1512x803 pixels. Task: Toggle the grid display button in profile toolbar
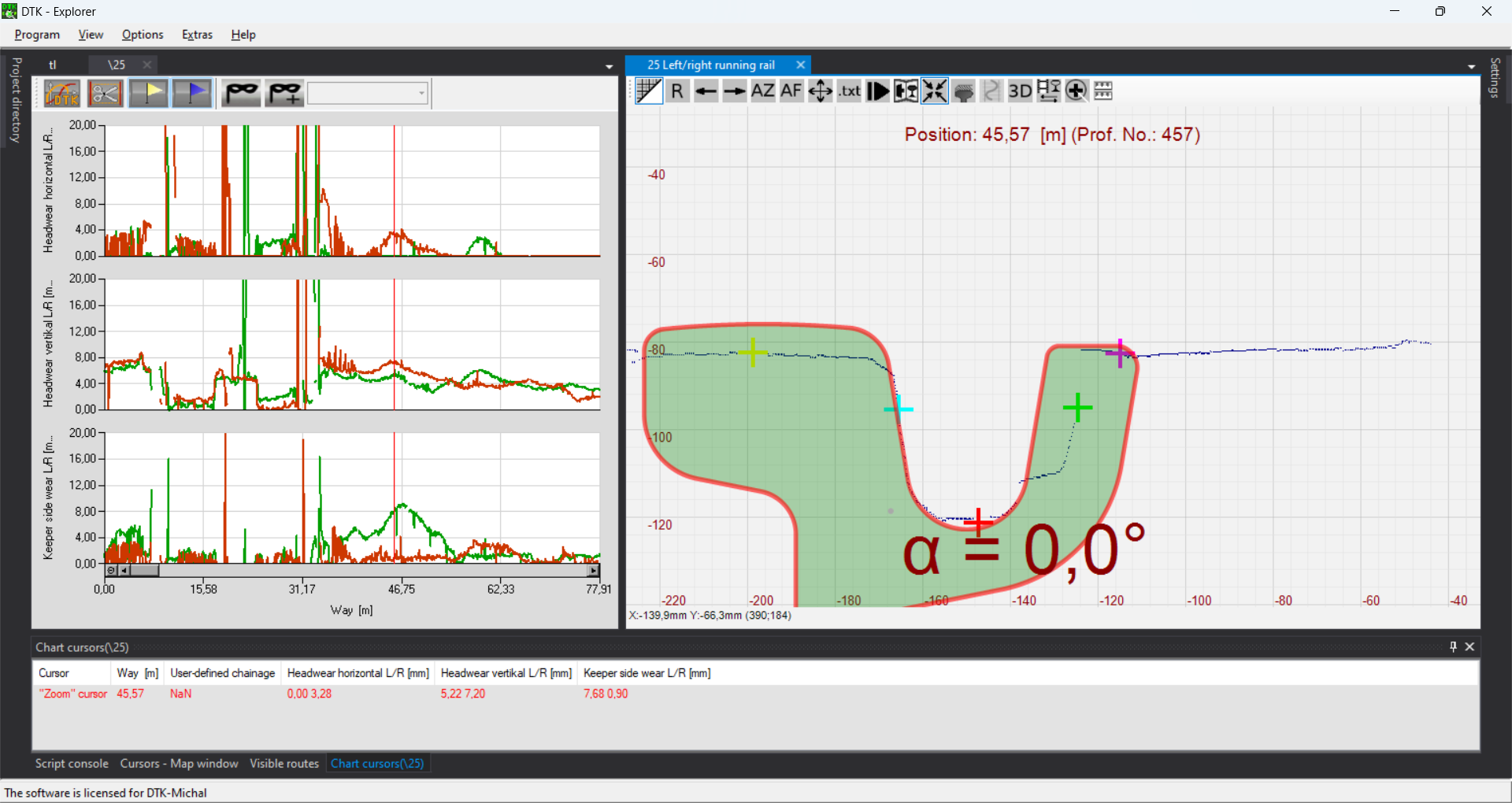tap(649, 91)
